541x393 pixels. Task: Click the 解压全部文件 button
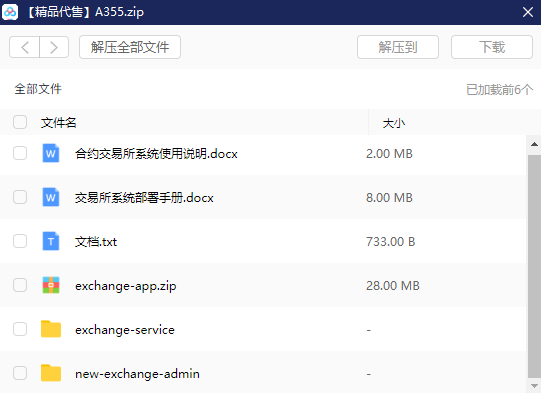pyautogui.click(x=130, y=47)
